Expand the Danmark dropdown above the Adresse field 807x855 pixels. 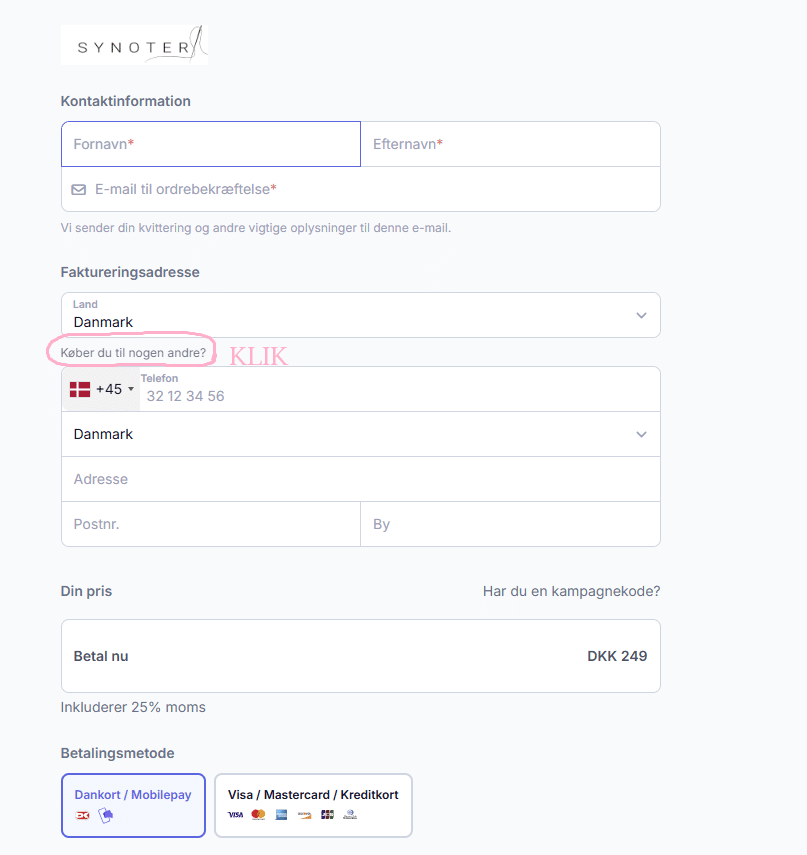pyautogui.click(x=360, y=434)
